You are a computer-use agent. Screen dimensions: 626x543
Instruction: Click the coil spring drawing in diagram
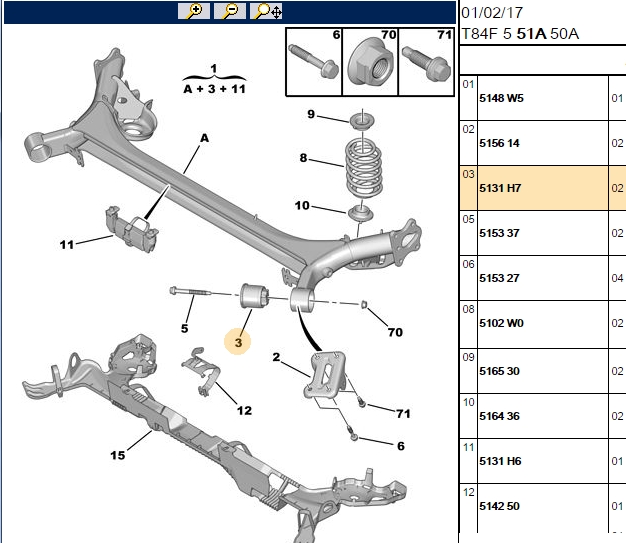point(363,168)
